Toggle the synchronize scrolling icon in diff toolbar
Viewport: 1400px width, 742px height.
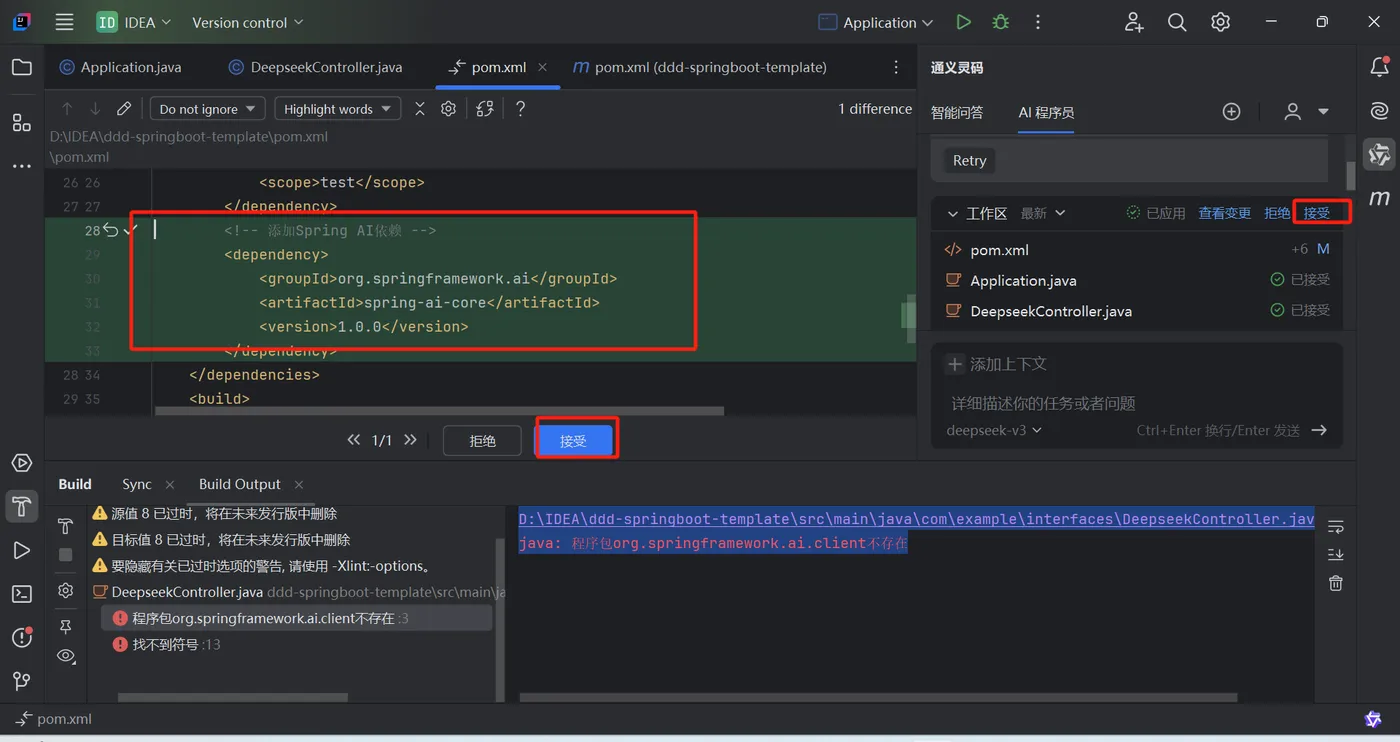(485, 109)
